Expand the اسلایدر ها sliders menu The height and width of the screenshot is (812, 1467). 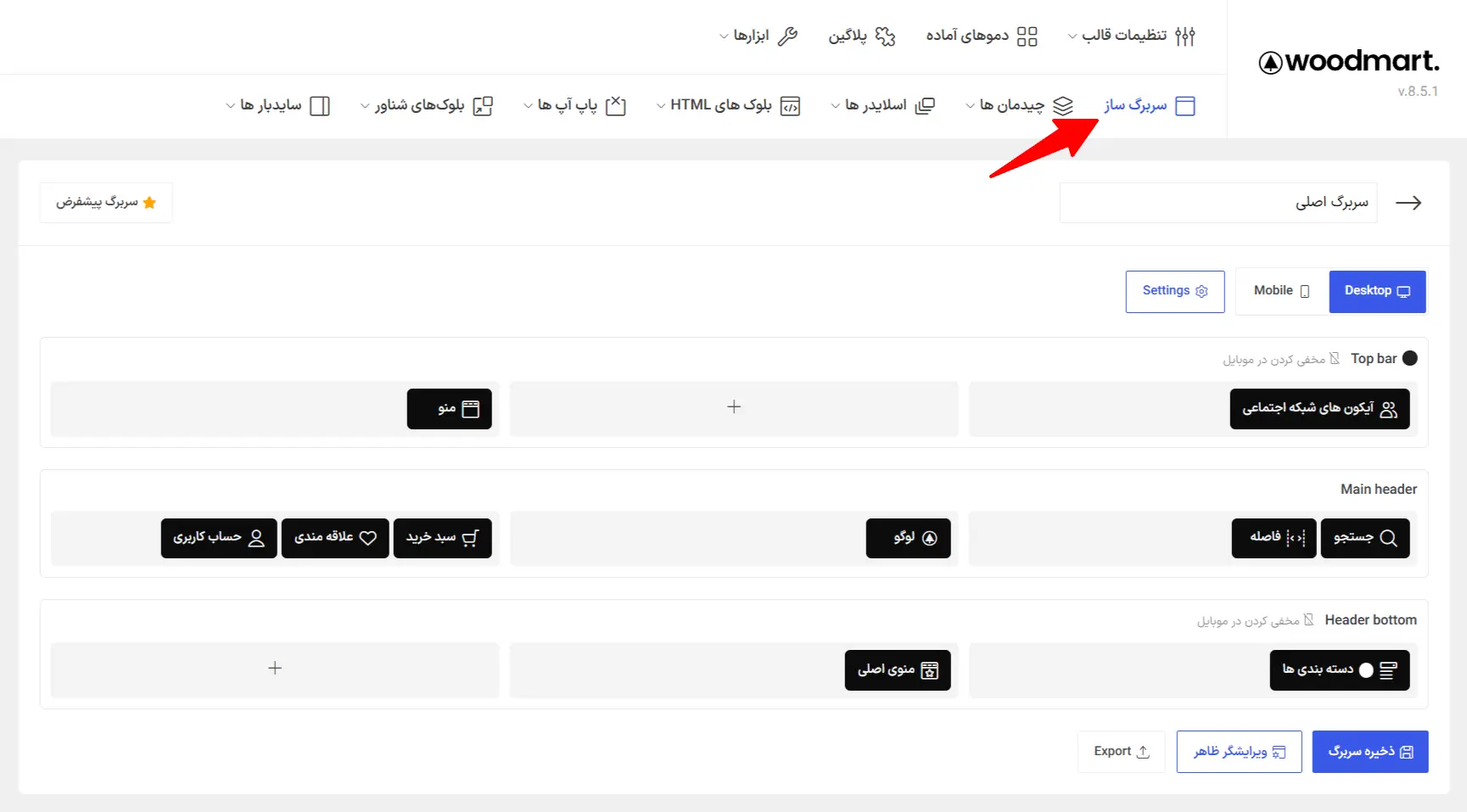882,105
